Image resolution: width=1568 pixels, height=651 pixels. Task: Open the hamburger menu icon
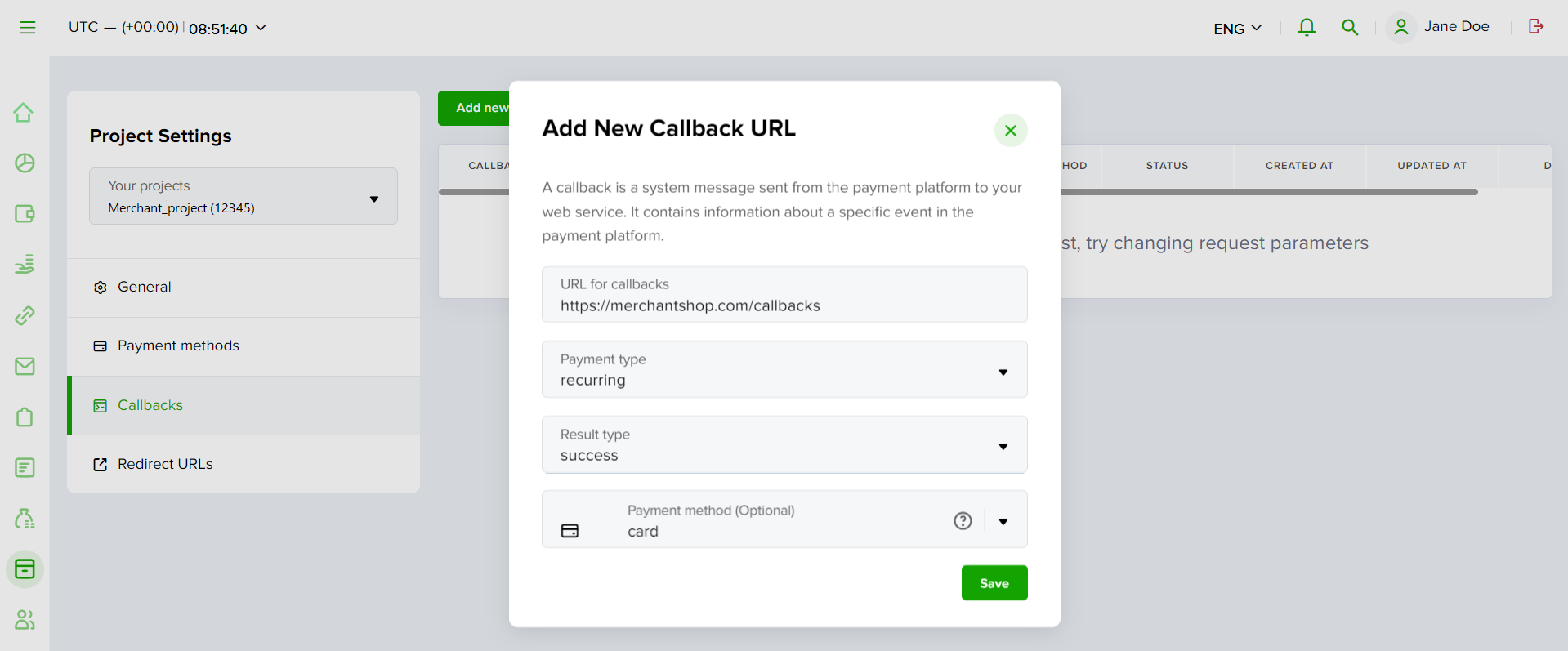28,28
